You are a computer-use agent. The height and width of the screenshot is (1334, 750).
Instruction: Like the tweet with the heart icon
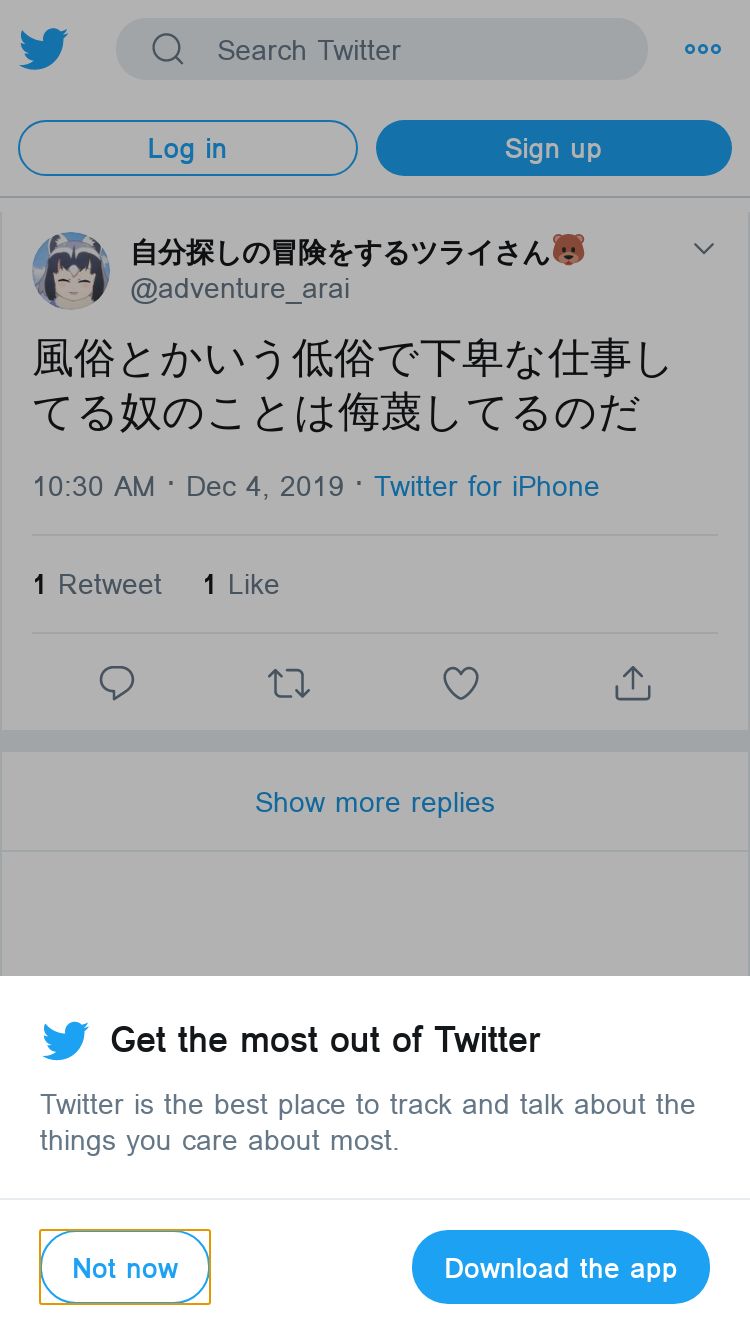tap(461, 683)
